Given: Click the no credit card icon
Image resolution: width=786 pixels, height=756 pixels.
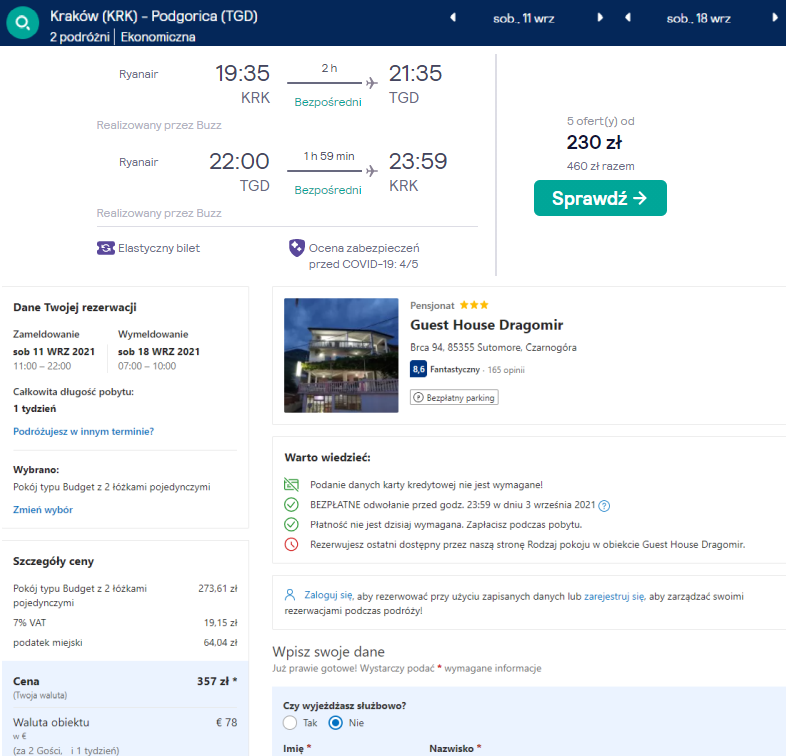Looking at the screenshot, I should tap(291, 484).
